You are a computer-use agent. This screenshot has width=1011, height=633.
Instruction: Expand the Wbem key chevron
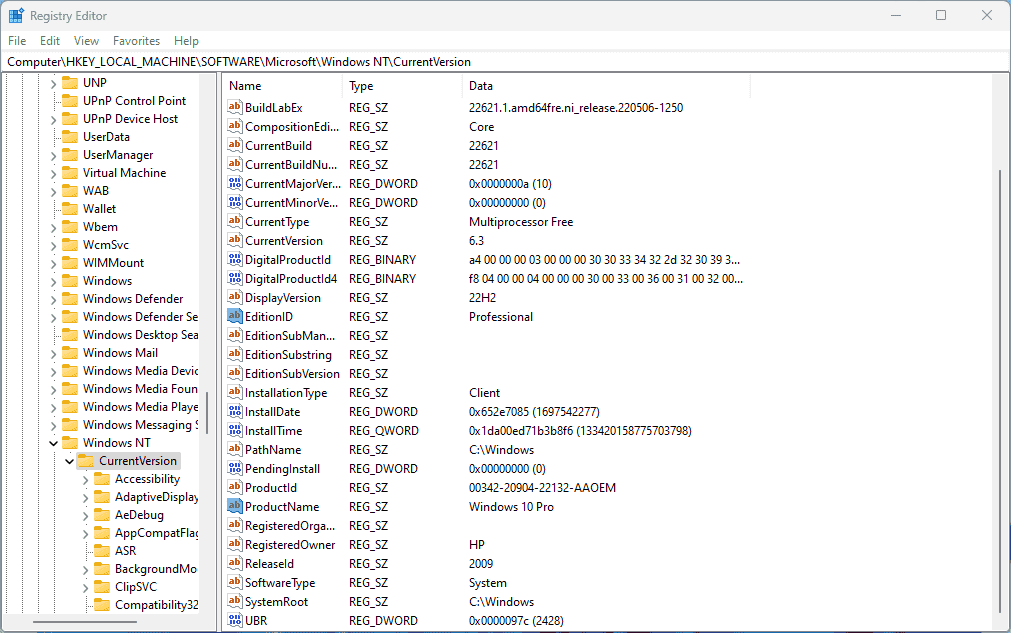tap(54, 227)
